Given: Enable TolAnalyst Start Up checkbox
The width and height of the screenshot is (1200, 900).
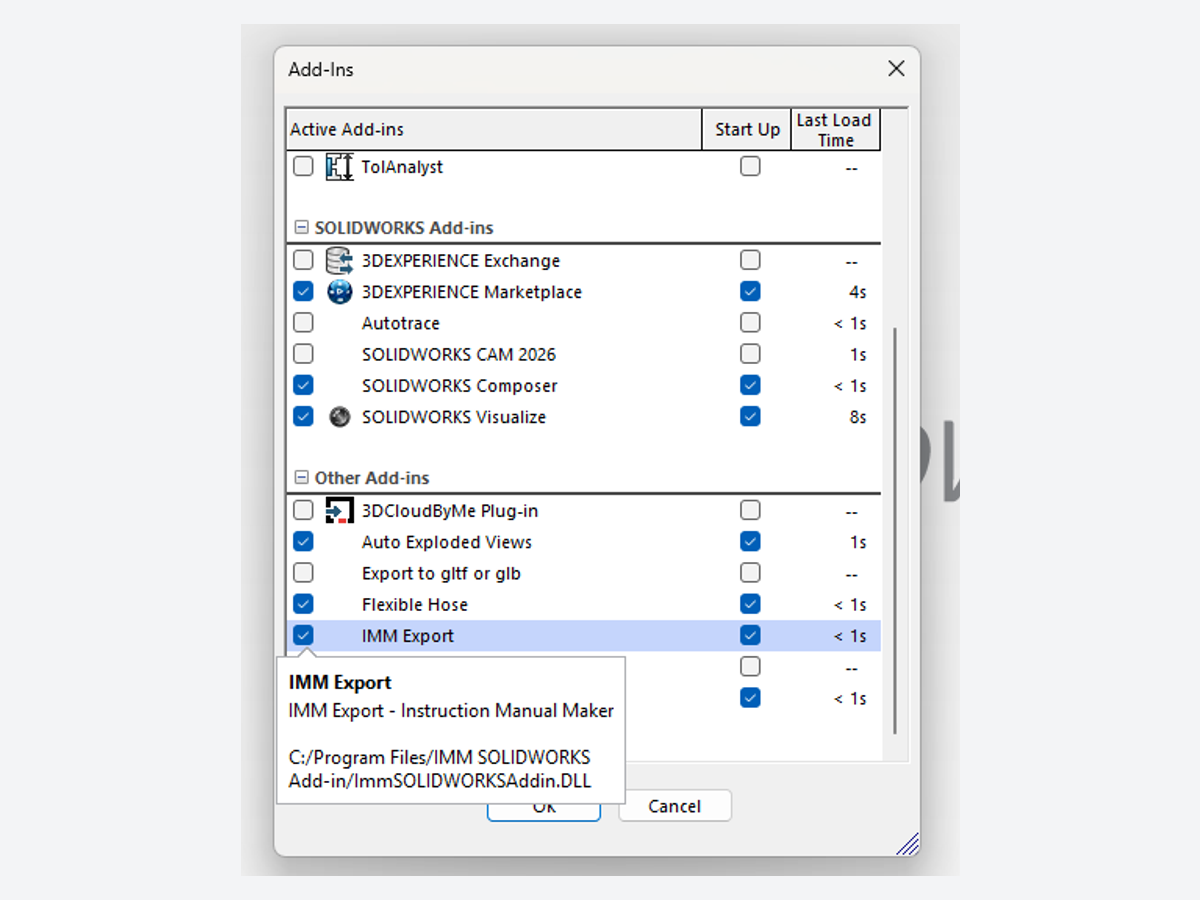Looking at the screenshot, I should pos(750,167).
